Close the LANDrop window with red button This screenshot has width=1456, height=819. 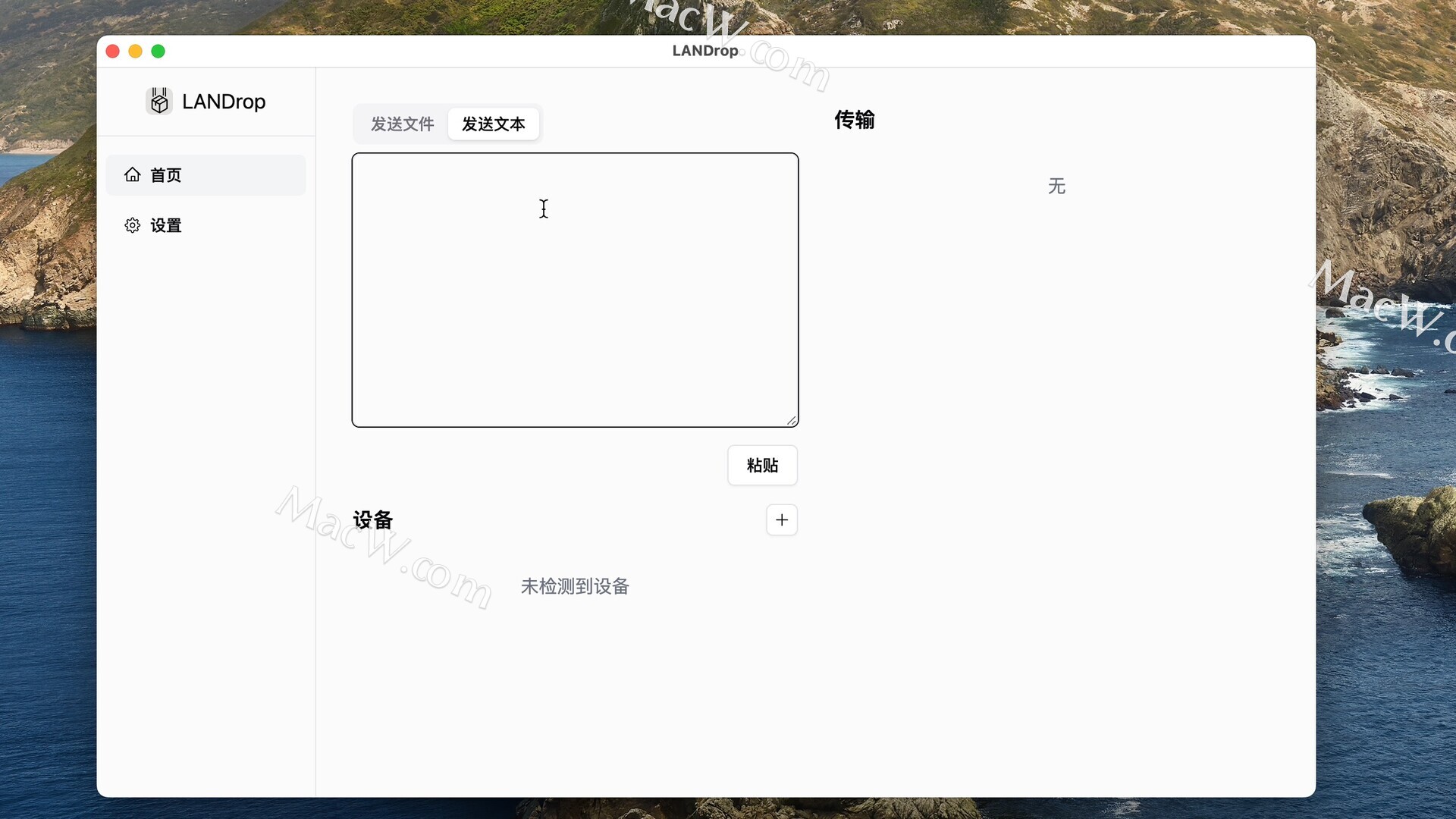(113, 51)
